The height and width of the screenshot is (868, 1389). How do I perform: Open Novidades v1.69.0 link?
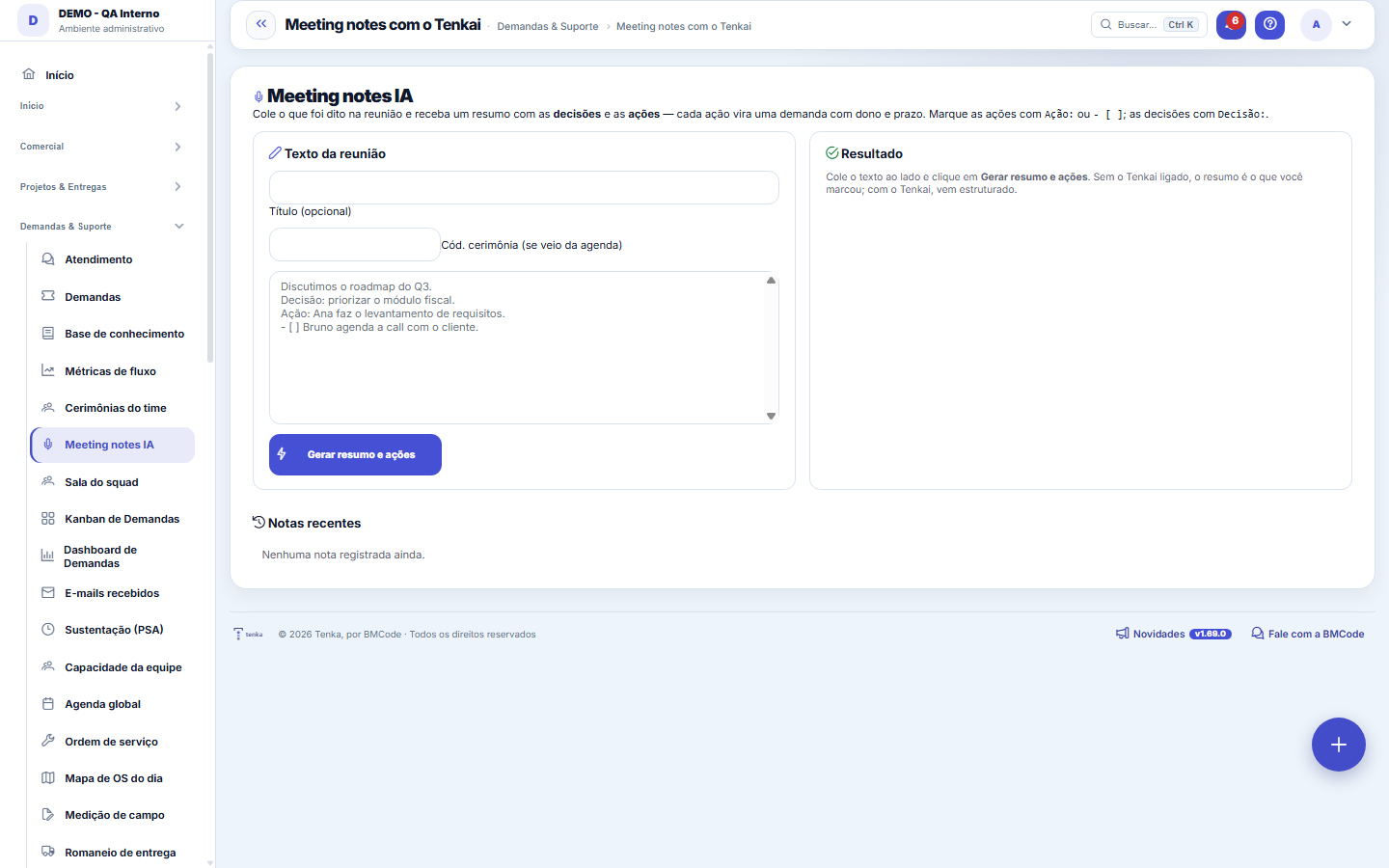pos(1174,634)
